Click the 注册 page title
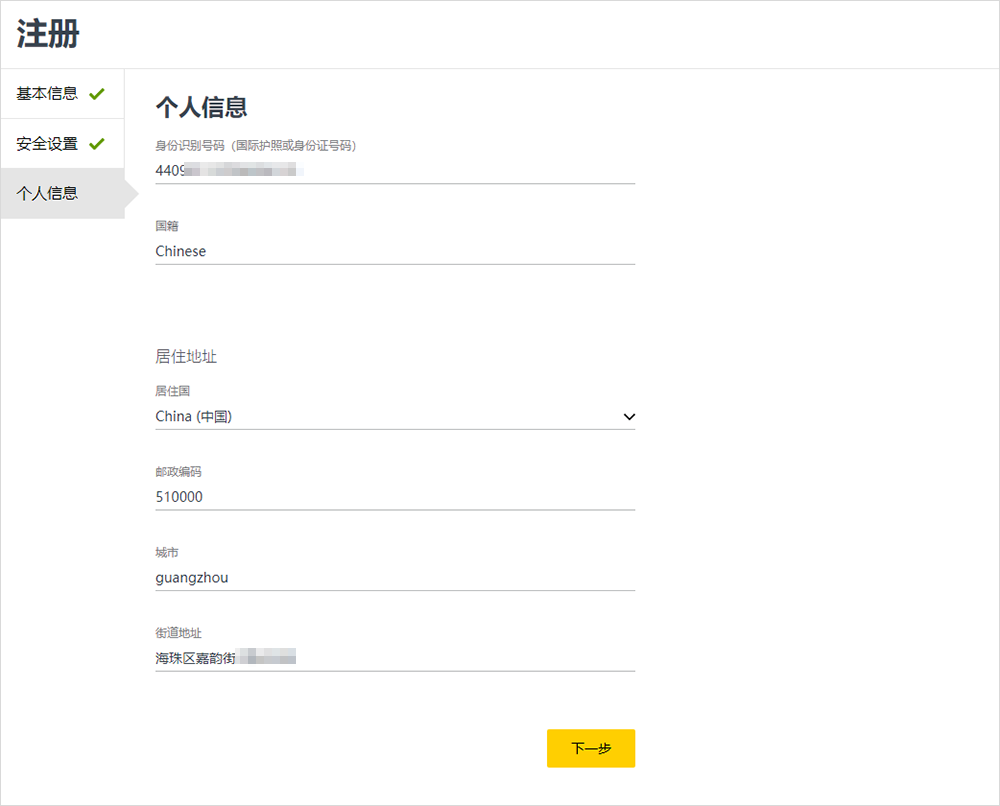1000x806 pixels. coord(48,34)
